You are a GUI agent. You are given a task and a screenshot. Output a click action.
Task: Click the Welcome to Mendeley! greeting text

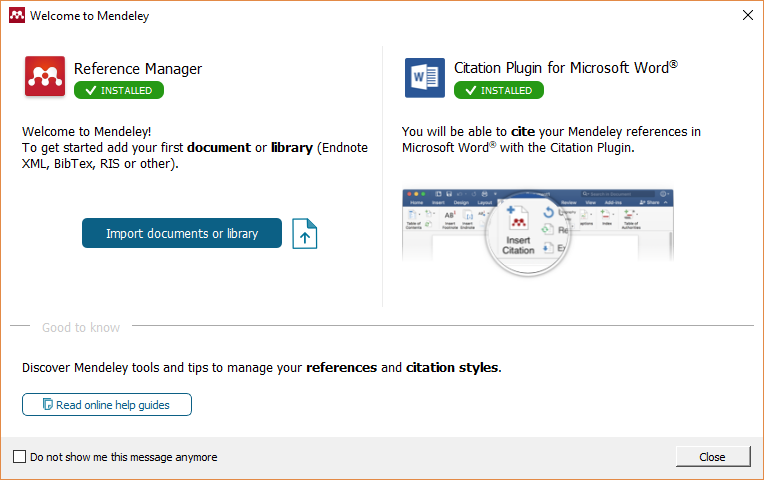pos(87,132)
